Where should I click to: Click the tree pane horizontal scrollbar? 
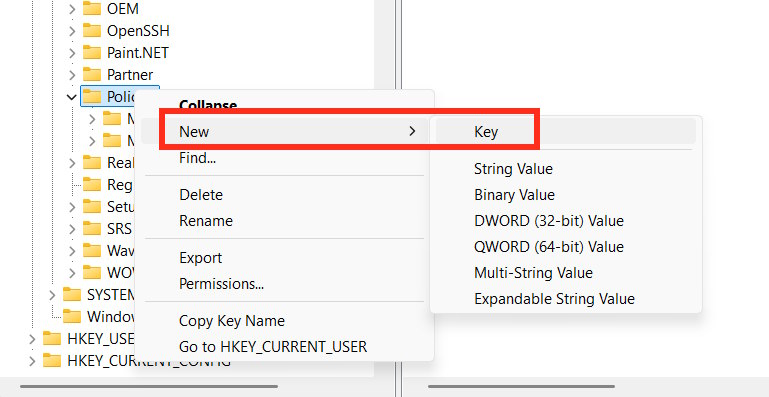pyautogui.click(x=149, y=387)
